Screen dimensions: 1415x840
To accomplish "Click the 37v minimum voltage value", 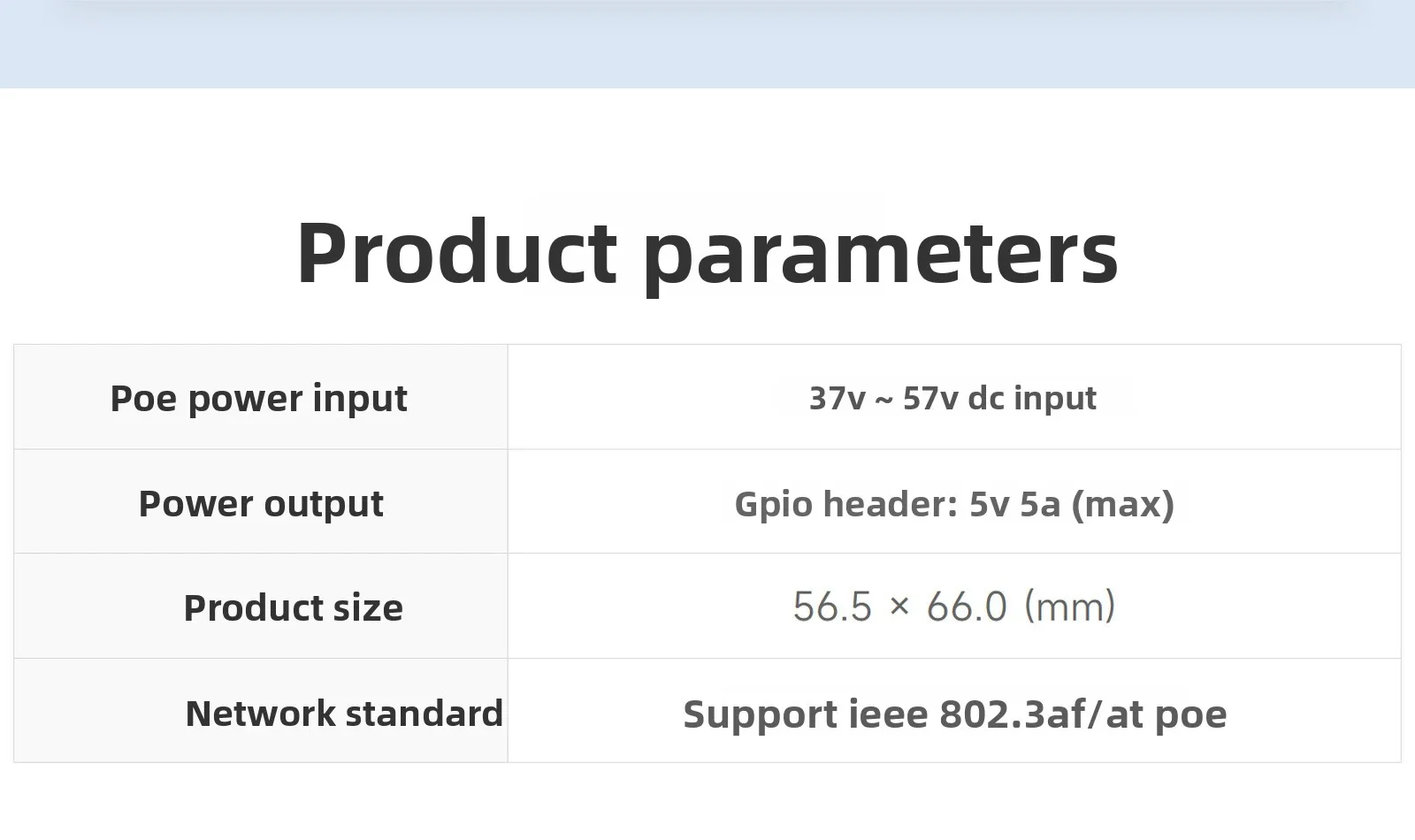I will (x=837, y=399).
